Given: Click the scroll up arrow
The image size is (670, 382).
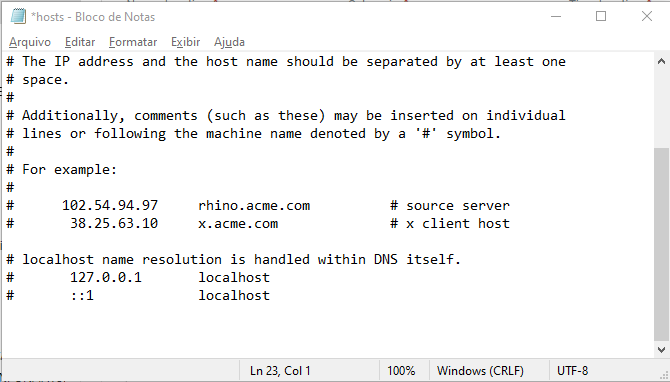Looking at the screenshot, I should 661,62.
